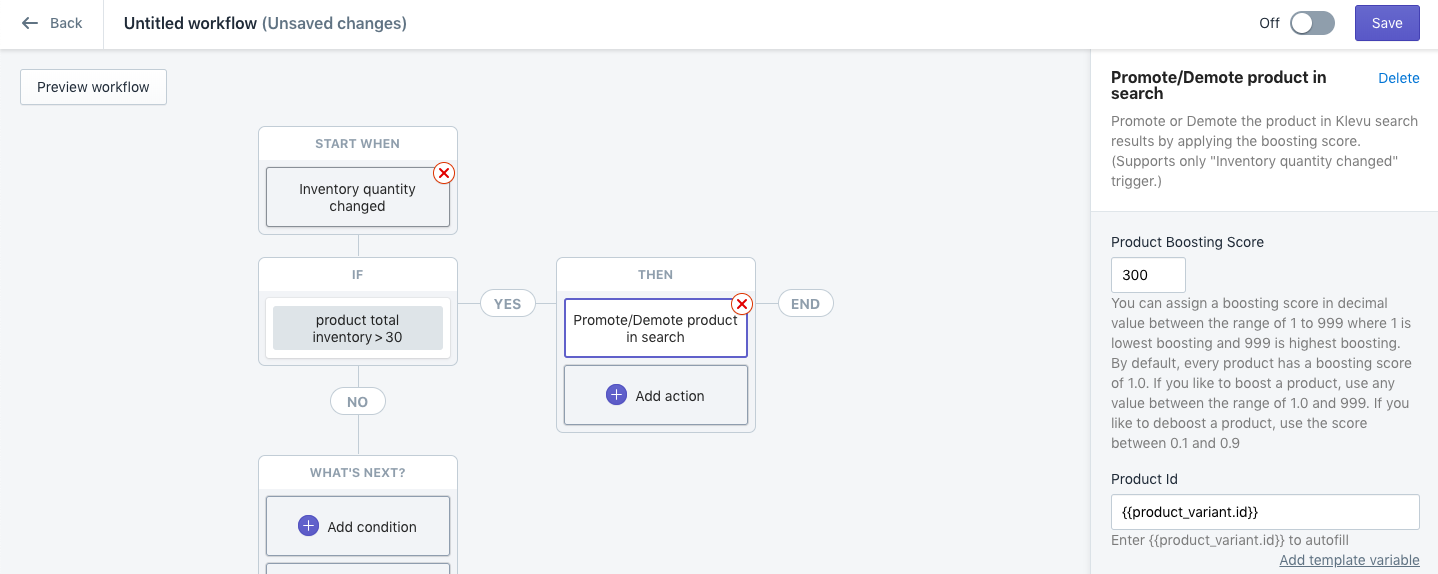Remove the Inventory quantity changed trigger
The image size is (1438, 574).
[443, 173]
